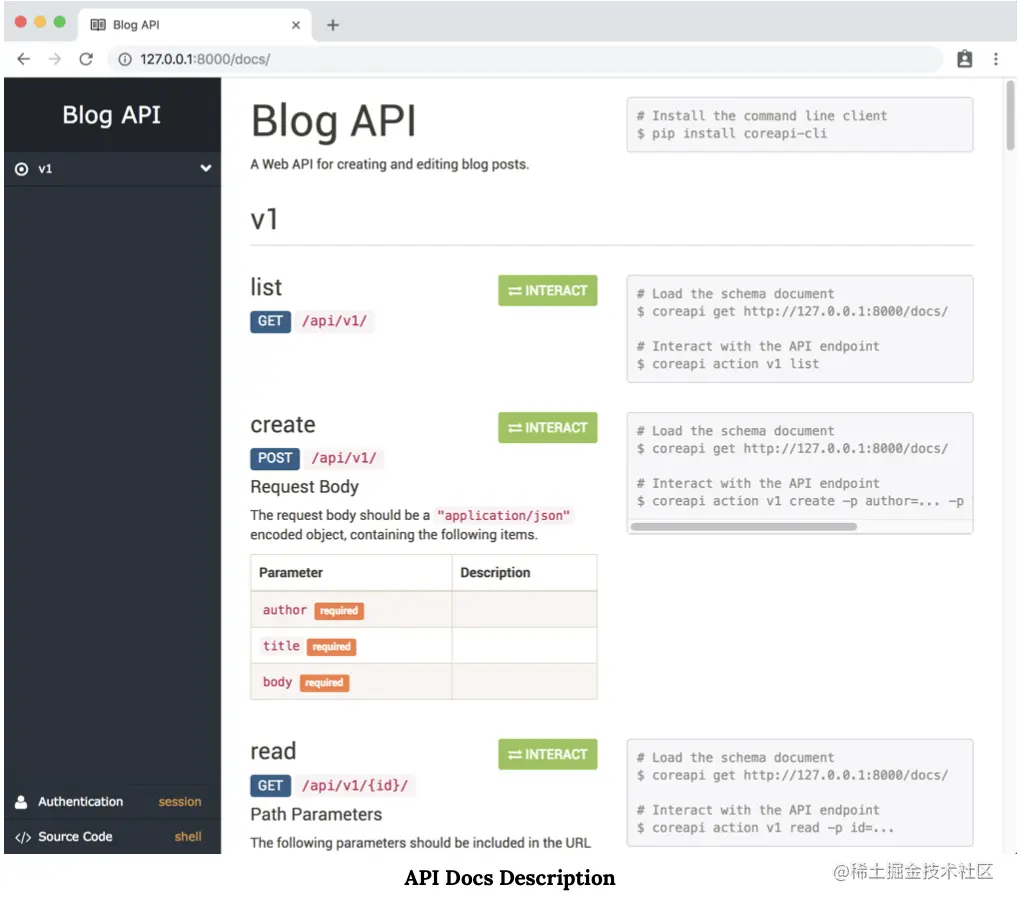Click the Request Body heading
The height and width of the screenshot is (906, 1018).
[x=304, y=486]
